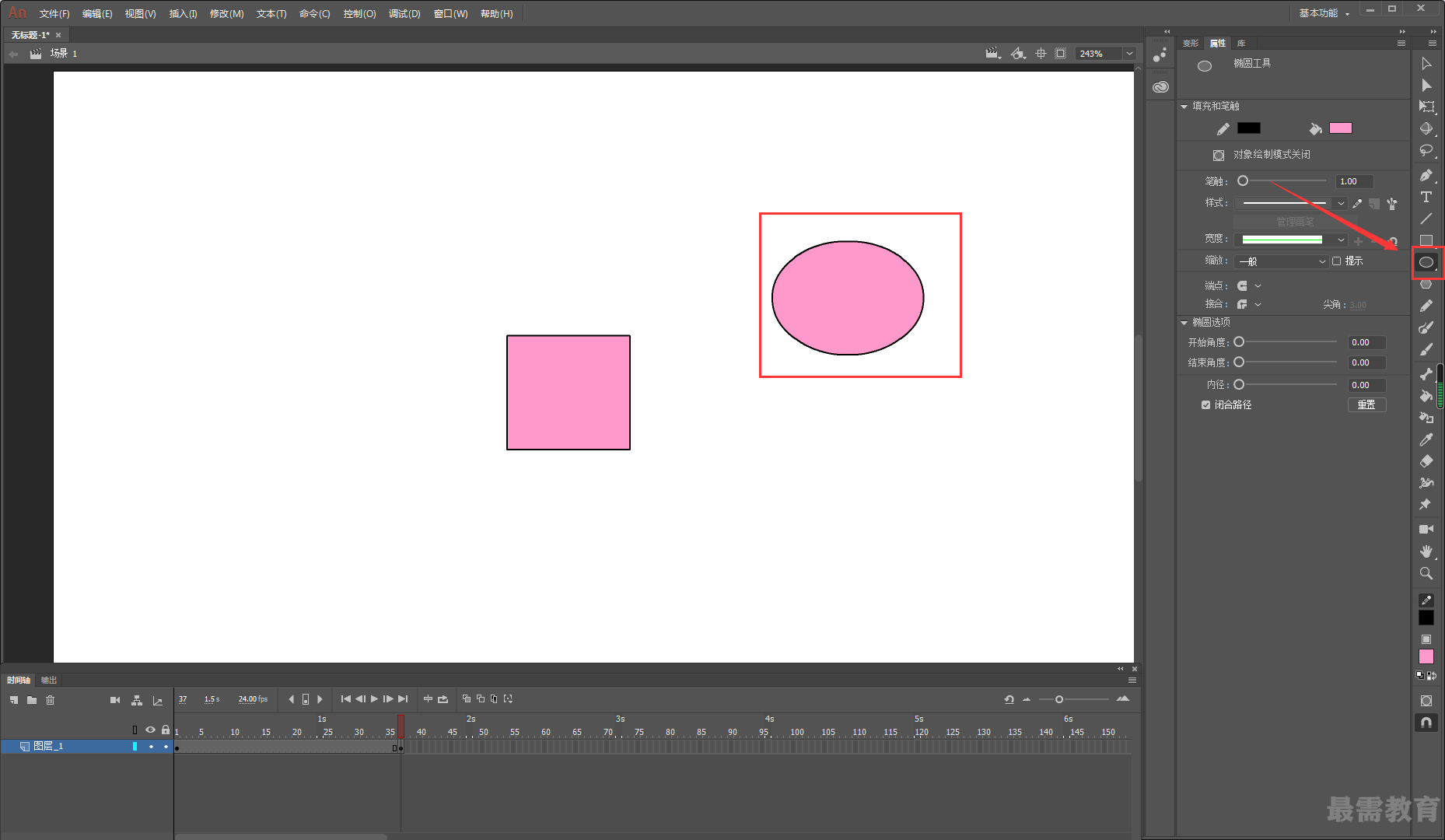Switch to the 库 library tab
The height and width of the screenshot is (840, 1445).
pos(1241,44)
